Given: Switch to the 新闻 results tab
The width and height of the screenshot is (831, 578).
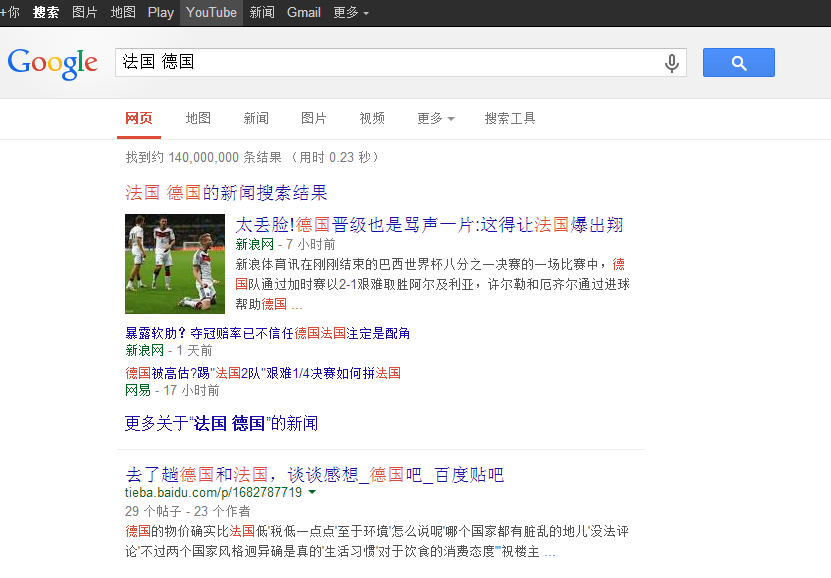Looking at the screenshot, I should pos(256,118).
